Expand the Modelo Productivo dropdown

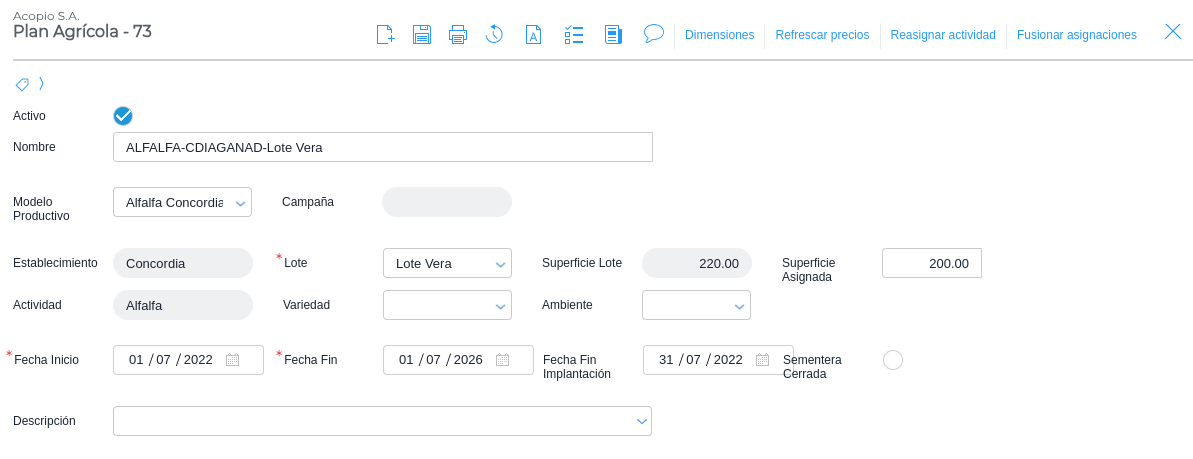(x=240, y=203)
